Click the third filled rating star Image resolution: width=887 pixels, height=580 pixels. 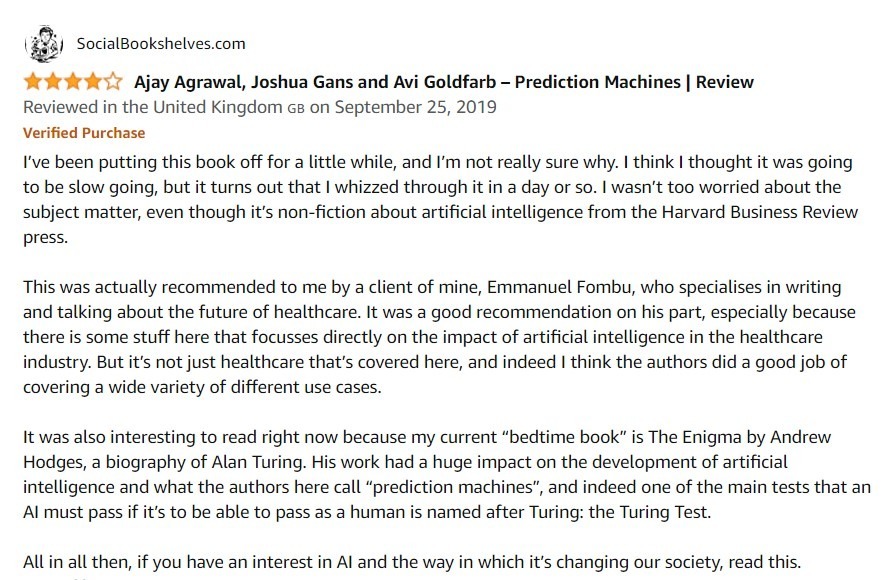pyautogui.click(x=73, y=82)
